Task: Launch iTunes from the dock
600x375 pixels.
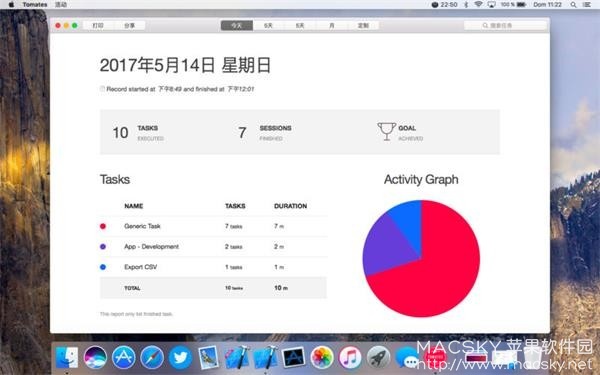Action: 350,357
